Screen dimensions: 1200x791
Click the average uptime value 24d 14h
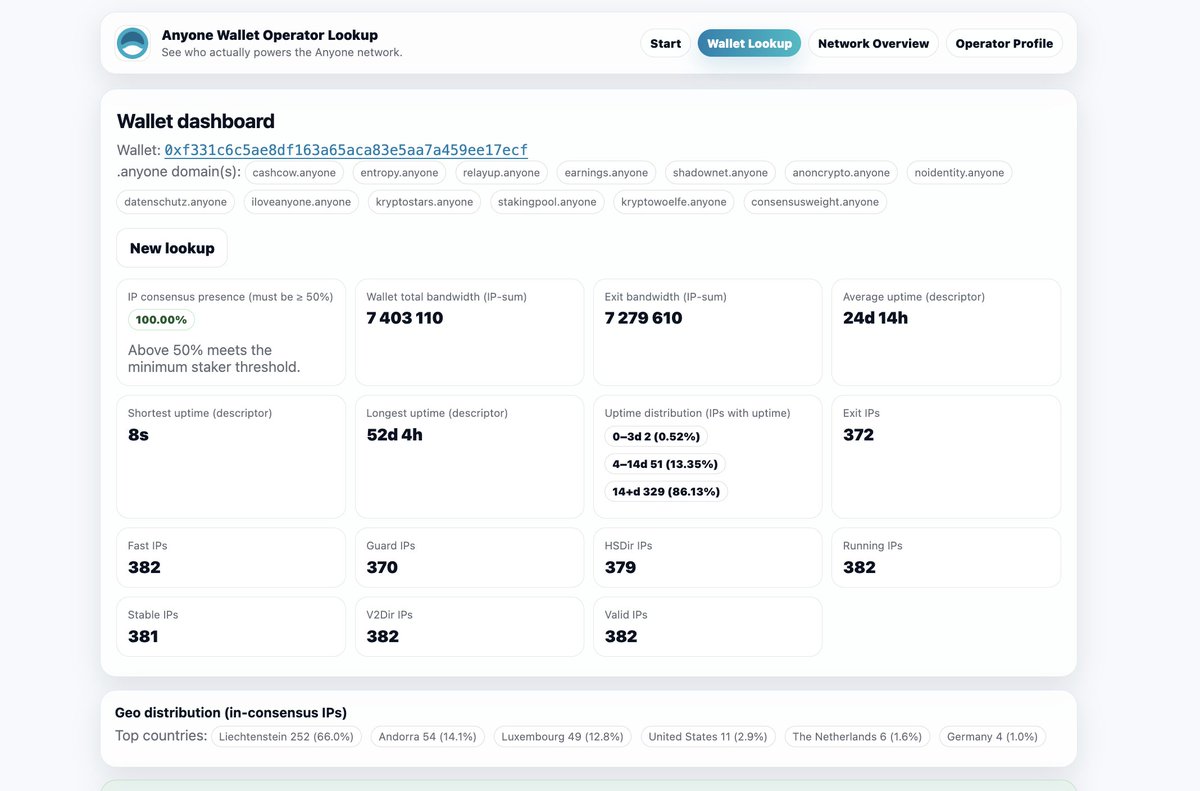pyautogui.click(x=875, y=318)
